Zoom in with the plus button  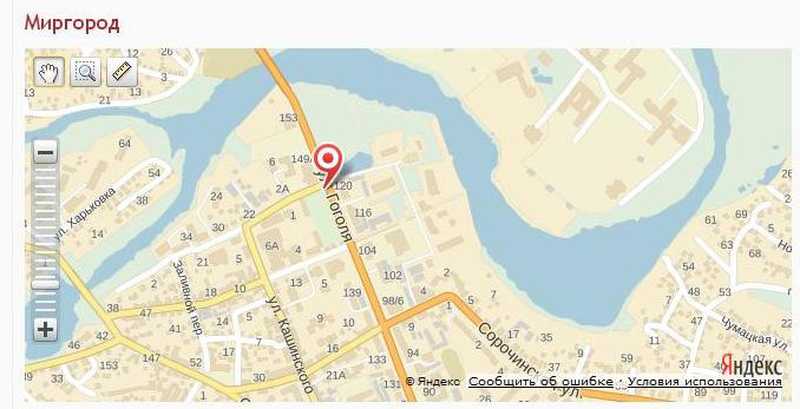click(45, 329)
